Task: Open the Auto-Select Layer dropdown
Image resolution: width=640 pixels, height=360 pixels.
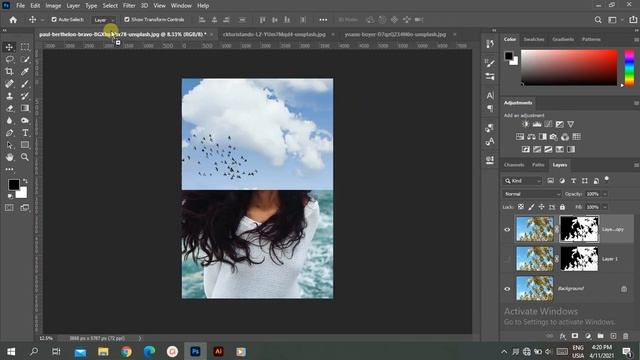Action: click(x=104, y=20)
